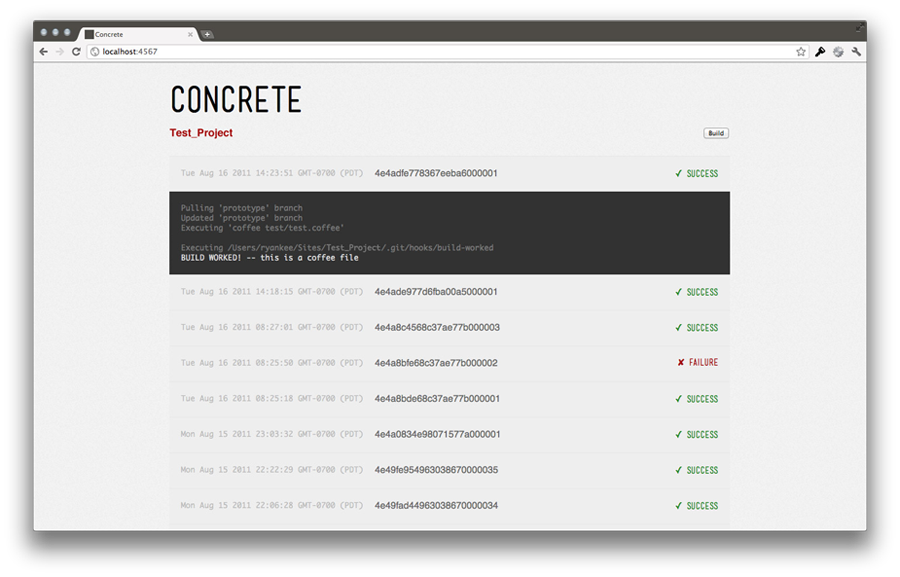Expand build 4e4ade977d6fba00a5000001 row
900x577 pixels.
(x=436, y=292)
